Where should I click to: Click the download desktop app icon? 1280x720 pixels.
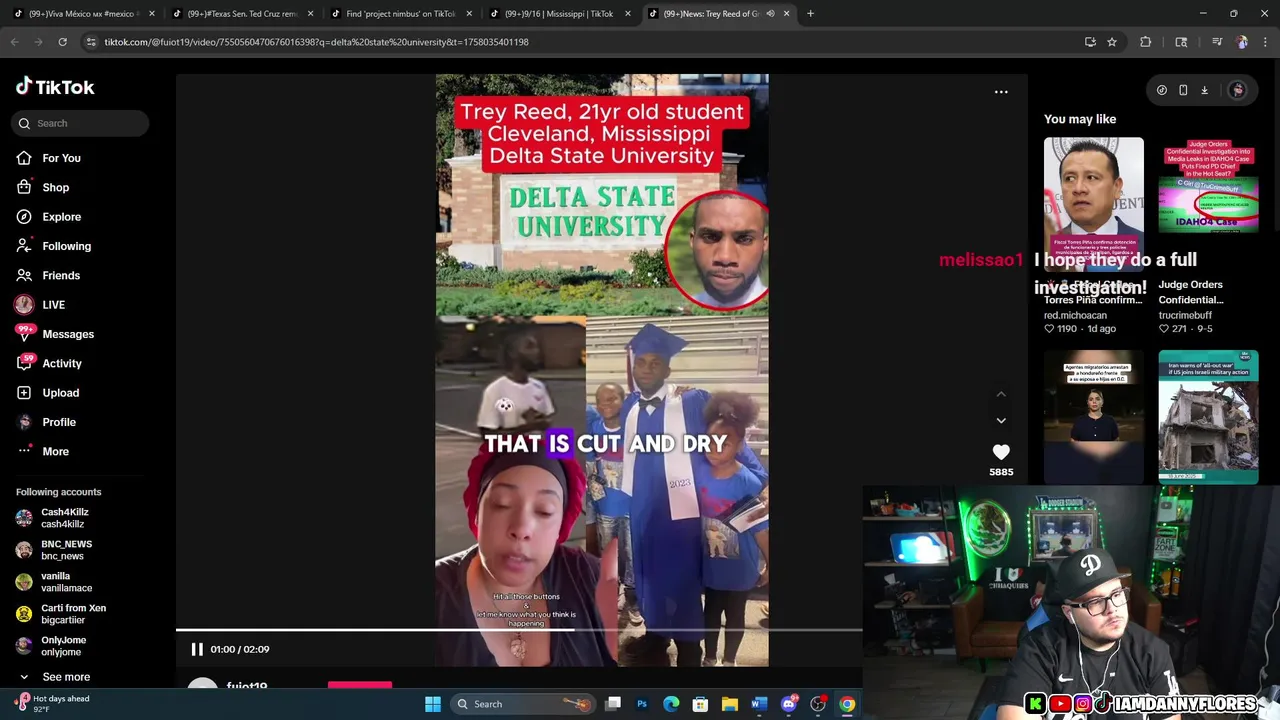click(x=1204, y=90)
